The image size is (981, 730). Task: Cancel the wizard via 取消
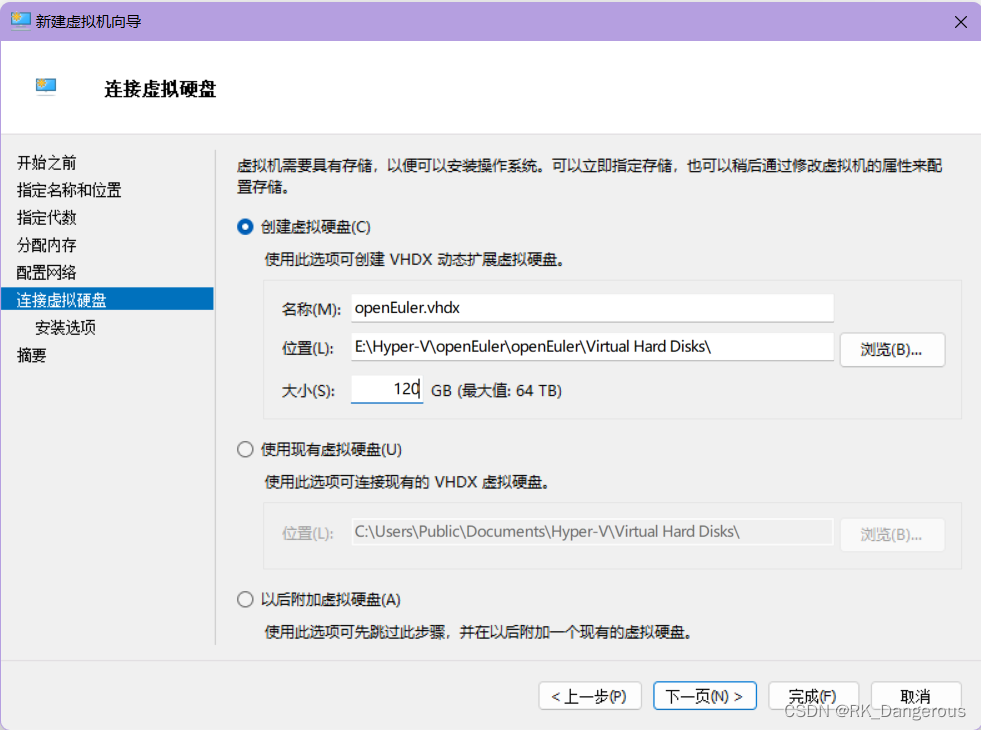pyautogui.click(x=916, y=695)
